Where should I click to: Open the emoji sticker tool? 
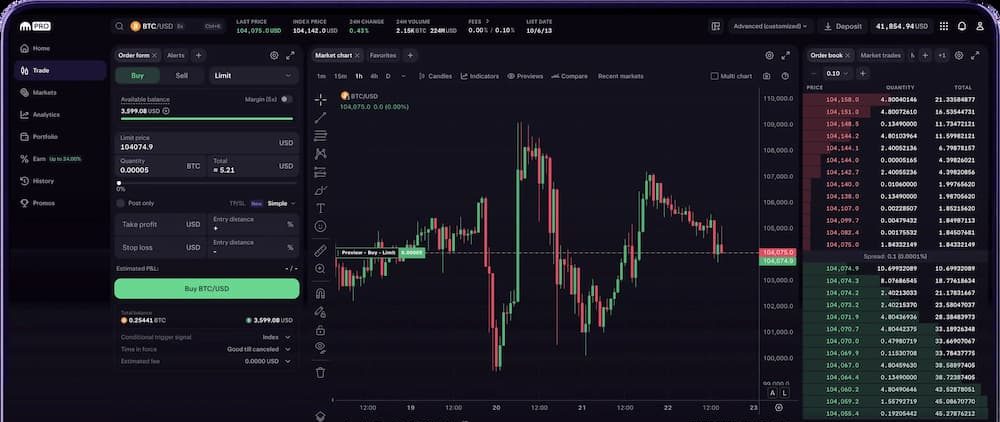(320, 226)
